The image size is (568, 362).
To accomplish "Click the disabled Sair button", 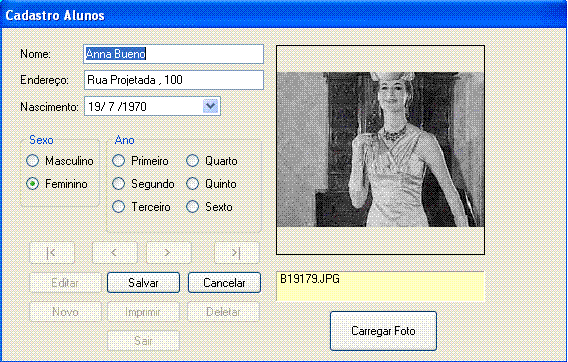I will pyautogui.click(x=143, y=341).
